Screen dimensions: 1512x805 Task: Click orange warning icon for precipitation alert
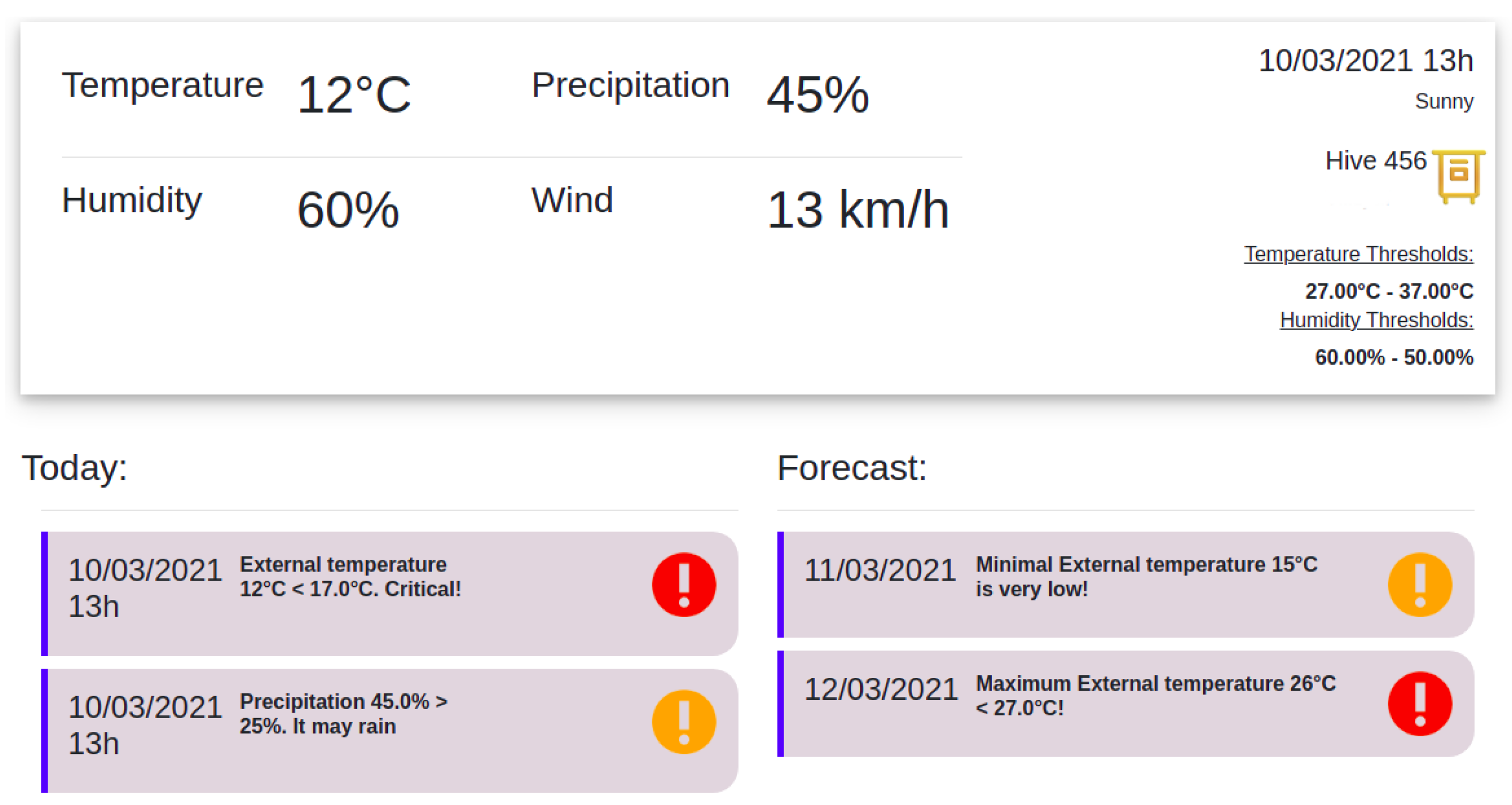[684, 721]
